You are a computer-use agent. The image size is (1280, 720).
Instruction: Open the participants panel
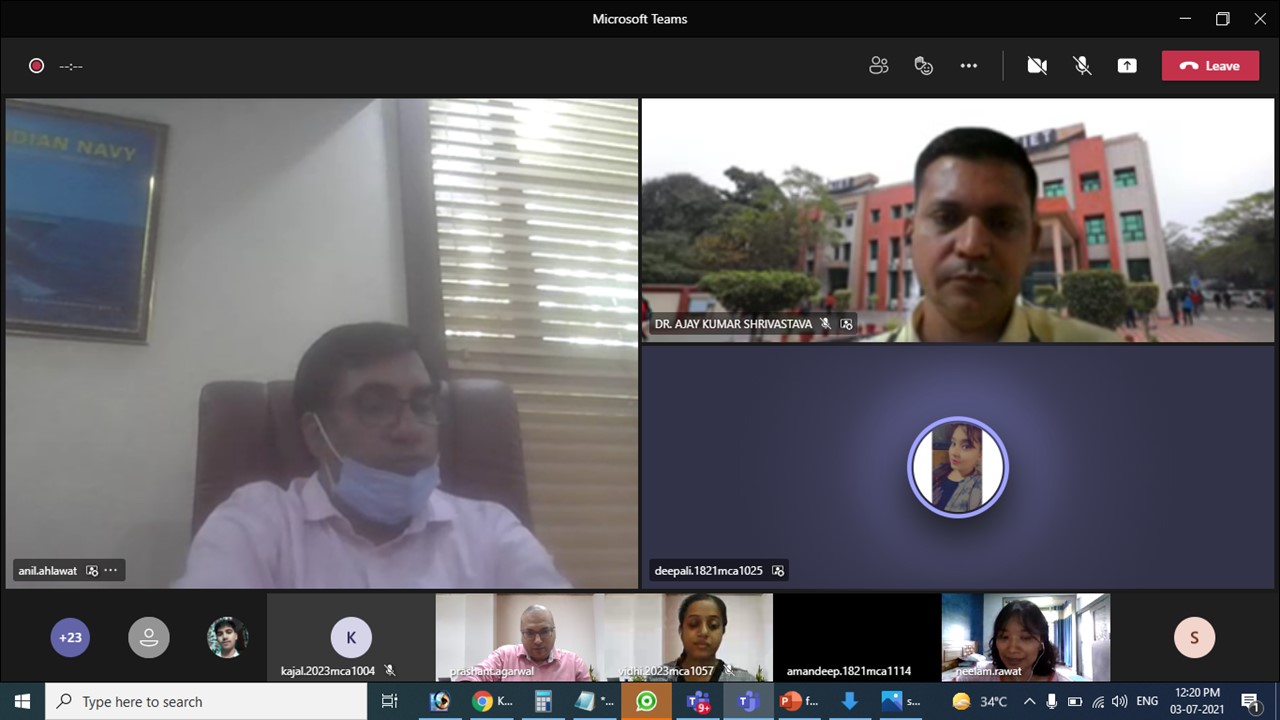[878, 66]
